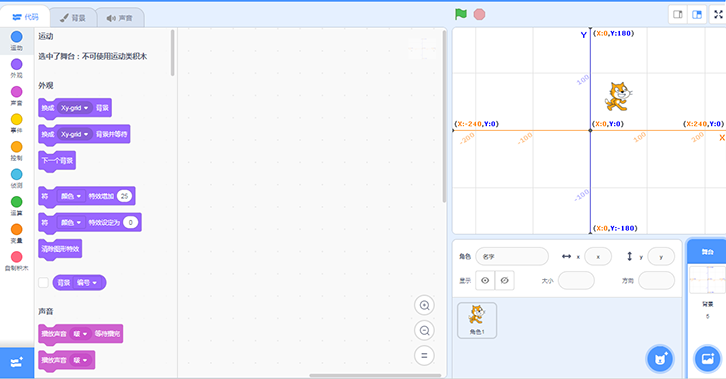Switch to large stage layout
The image size is (726, 379).
tap(697, 14)
